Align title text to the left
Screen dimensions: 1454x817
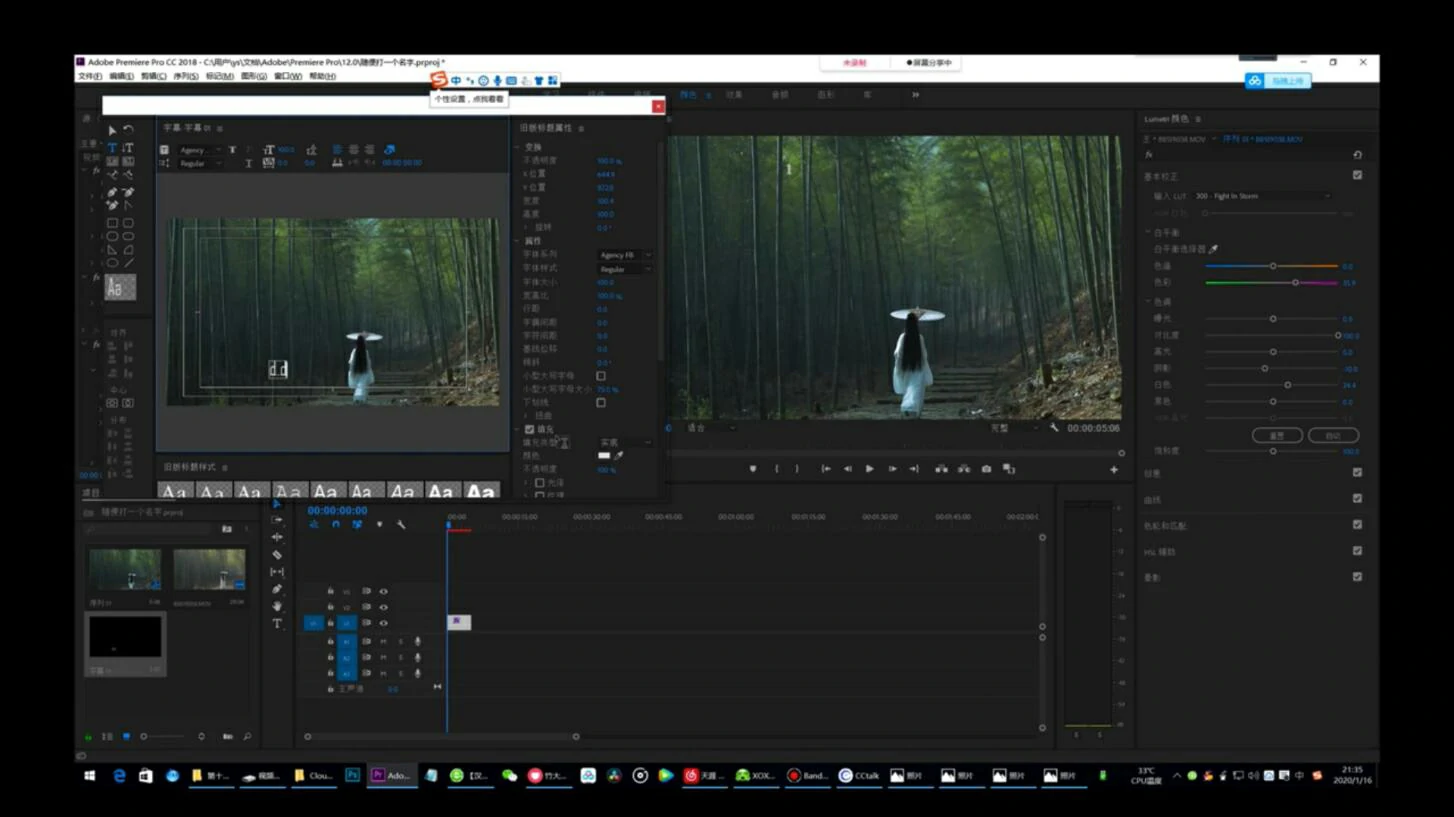337,150
